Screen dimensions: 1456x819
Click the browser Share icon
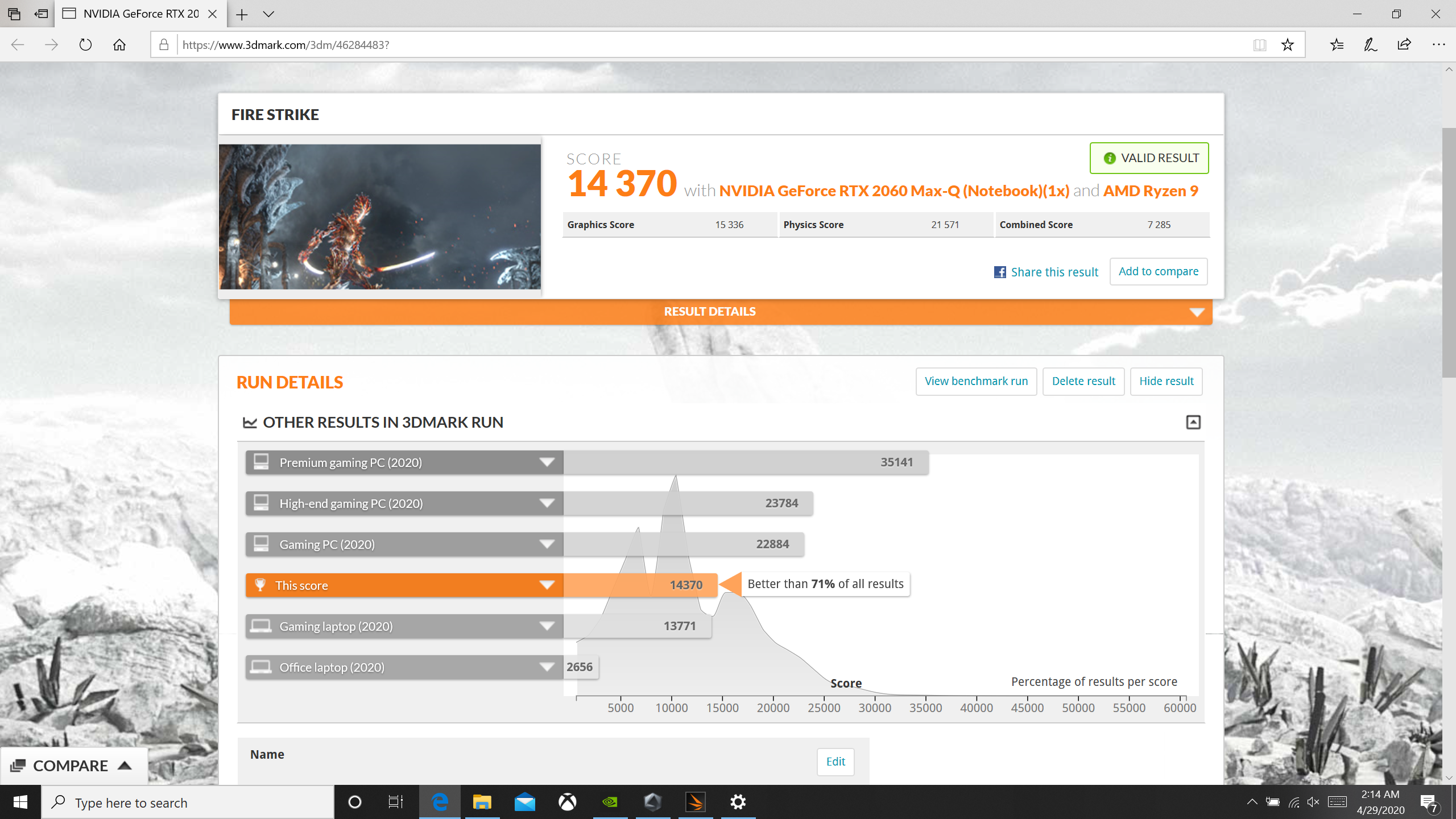click(1404, 45)
